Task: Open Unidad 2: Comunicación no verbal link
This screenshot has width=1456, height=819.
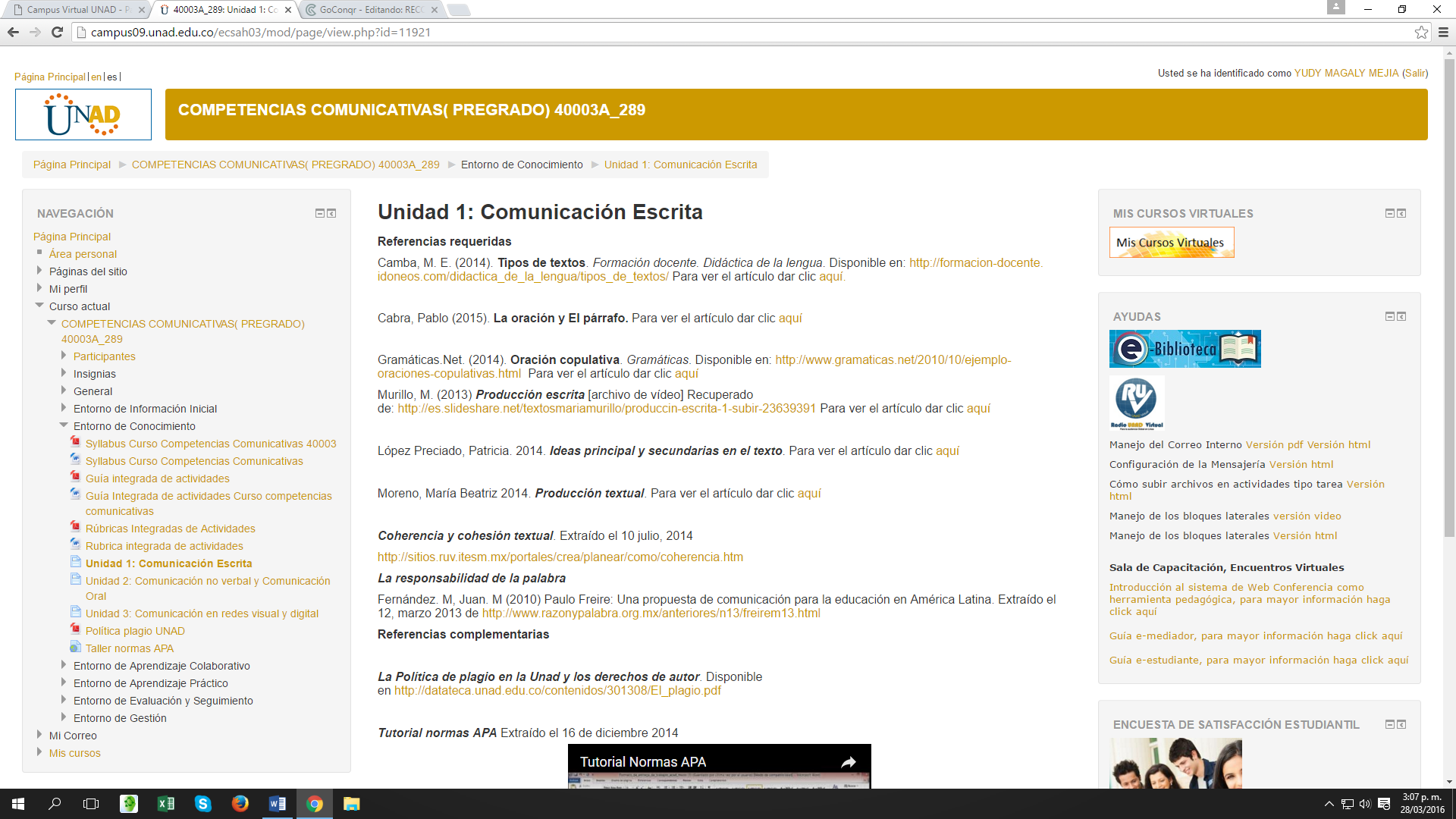Action: (x=207, y=581)
